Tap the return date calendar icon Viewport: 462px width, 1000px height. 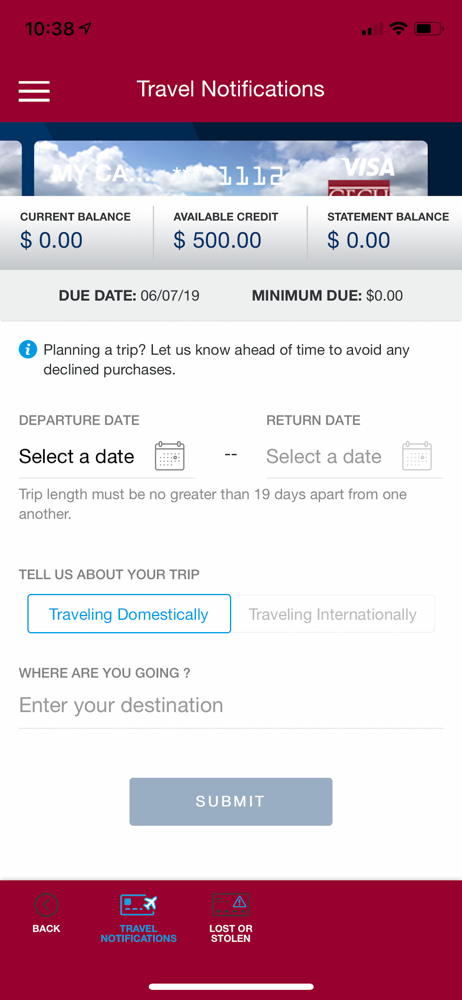417,456
